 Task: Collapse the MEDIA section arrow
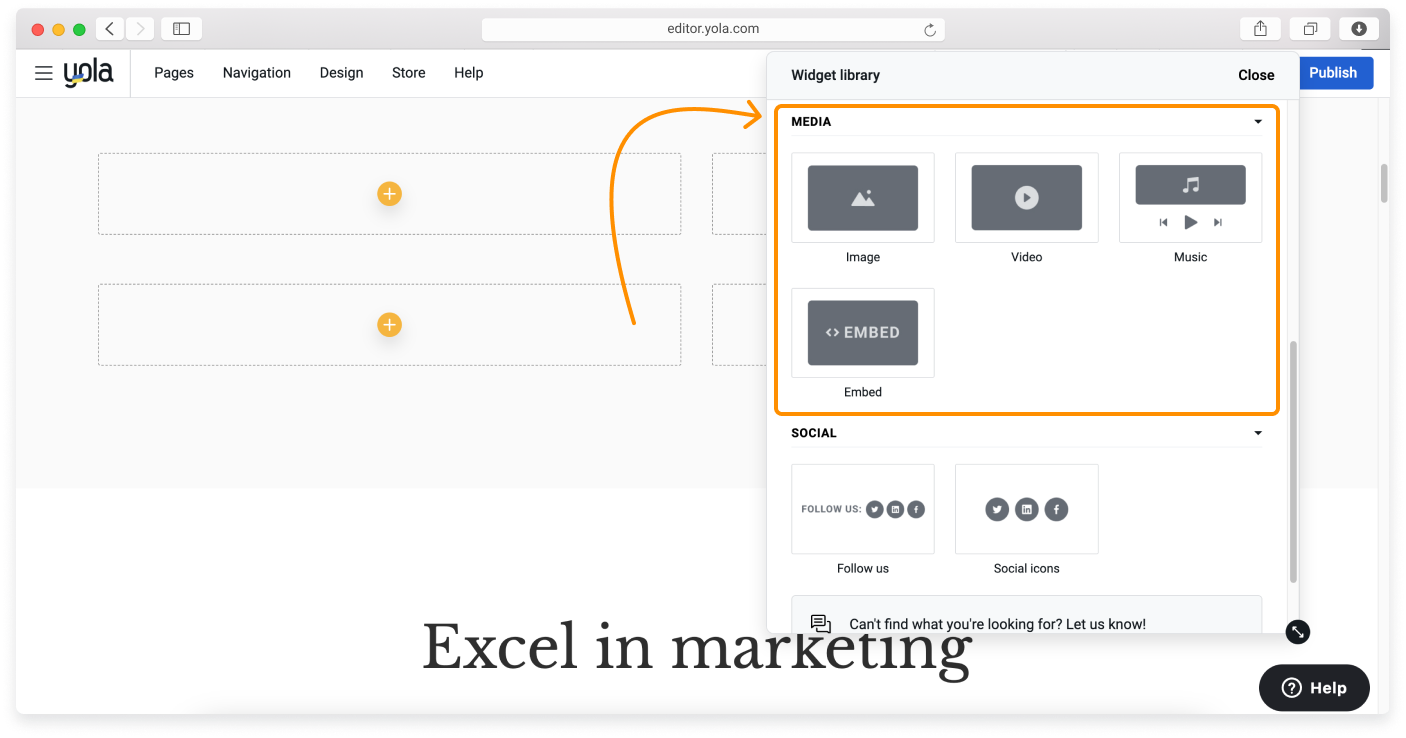[x=1258, y=122]
